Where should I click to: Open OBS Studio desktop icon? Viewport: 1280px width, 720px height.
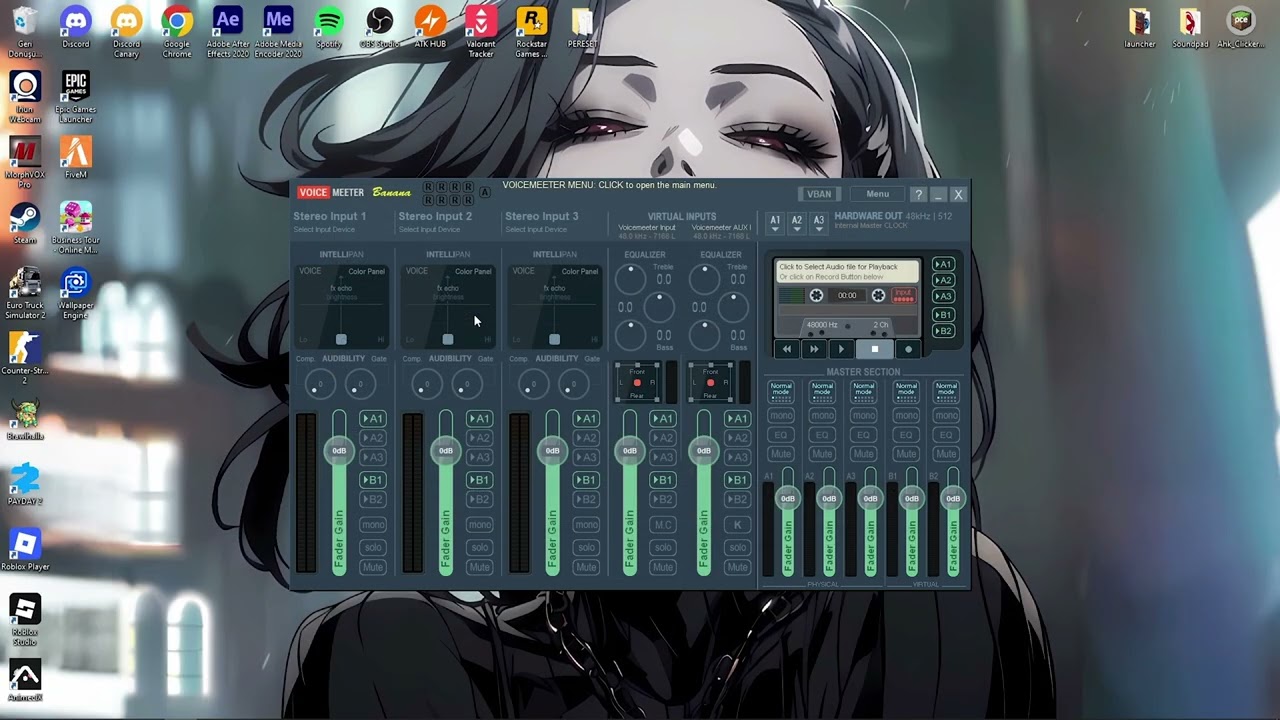pos(380,28)
